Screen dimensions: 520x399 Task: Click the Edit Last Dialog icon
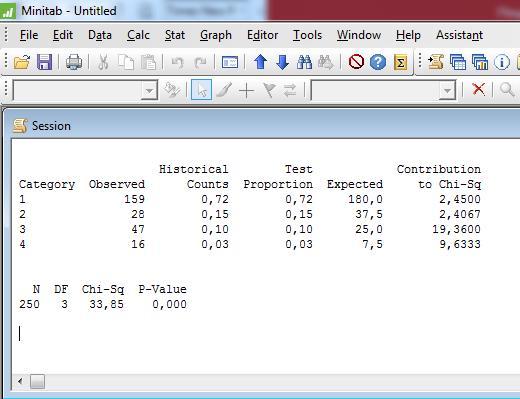pos(230,62)
